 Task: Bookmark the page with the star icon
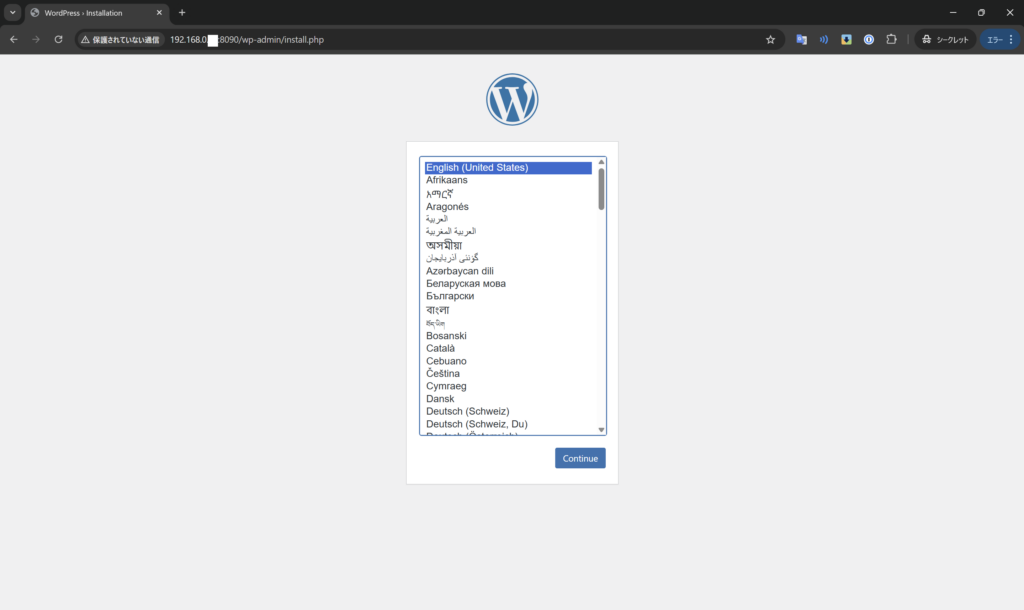(x=770, y=39)
